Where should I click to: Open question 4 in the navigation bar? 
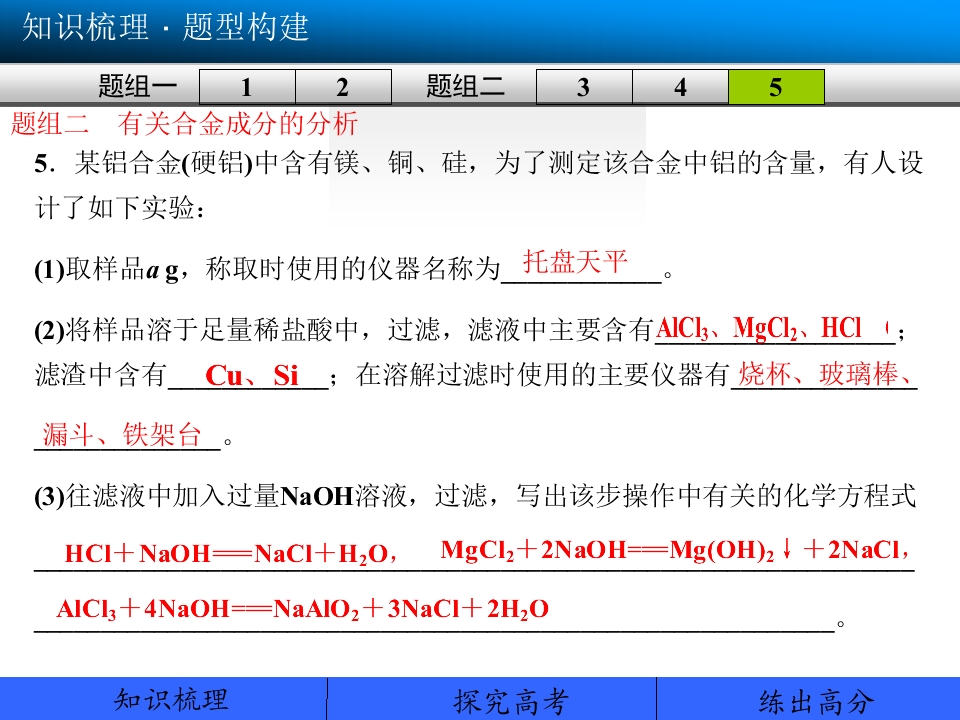pyautogui.click(x=680, y=87)
